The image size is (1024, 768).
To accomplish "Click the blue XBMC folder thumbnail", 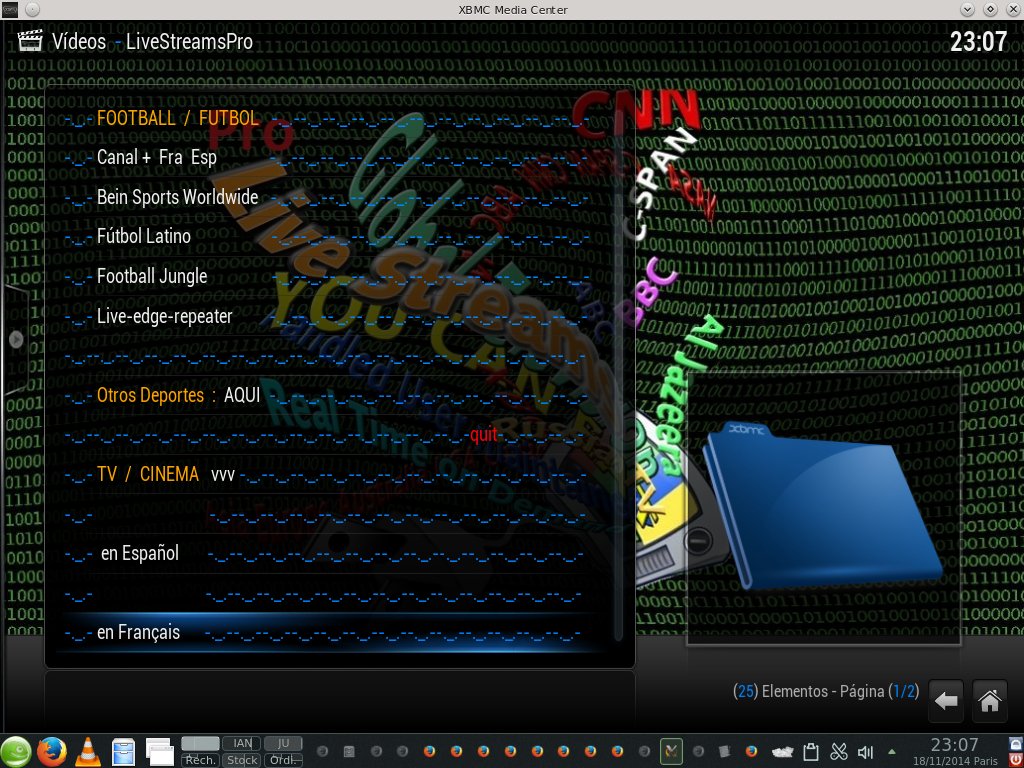I will (x=823, y=506).
